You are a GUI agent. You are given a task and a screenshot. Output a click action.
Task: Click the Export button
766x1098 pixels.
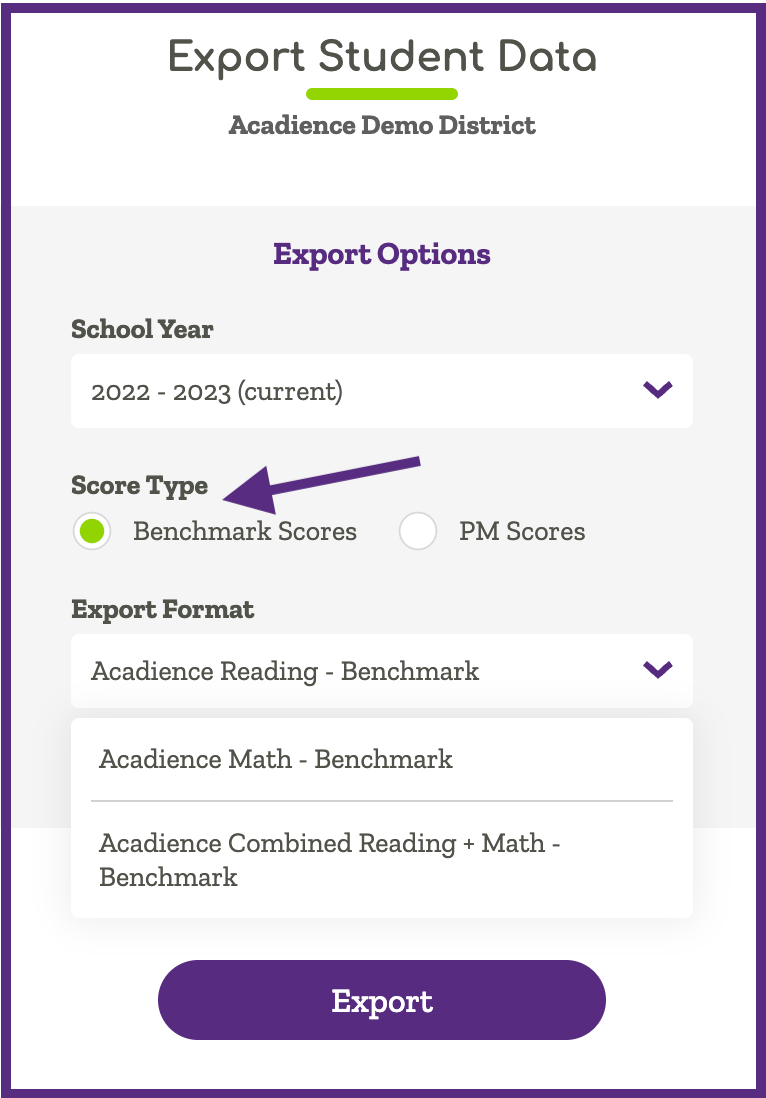382,1000
